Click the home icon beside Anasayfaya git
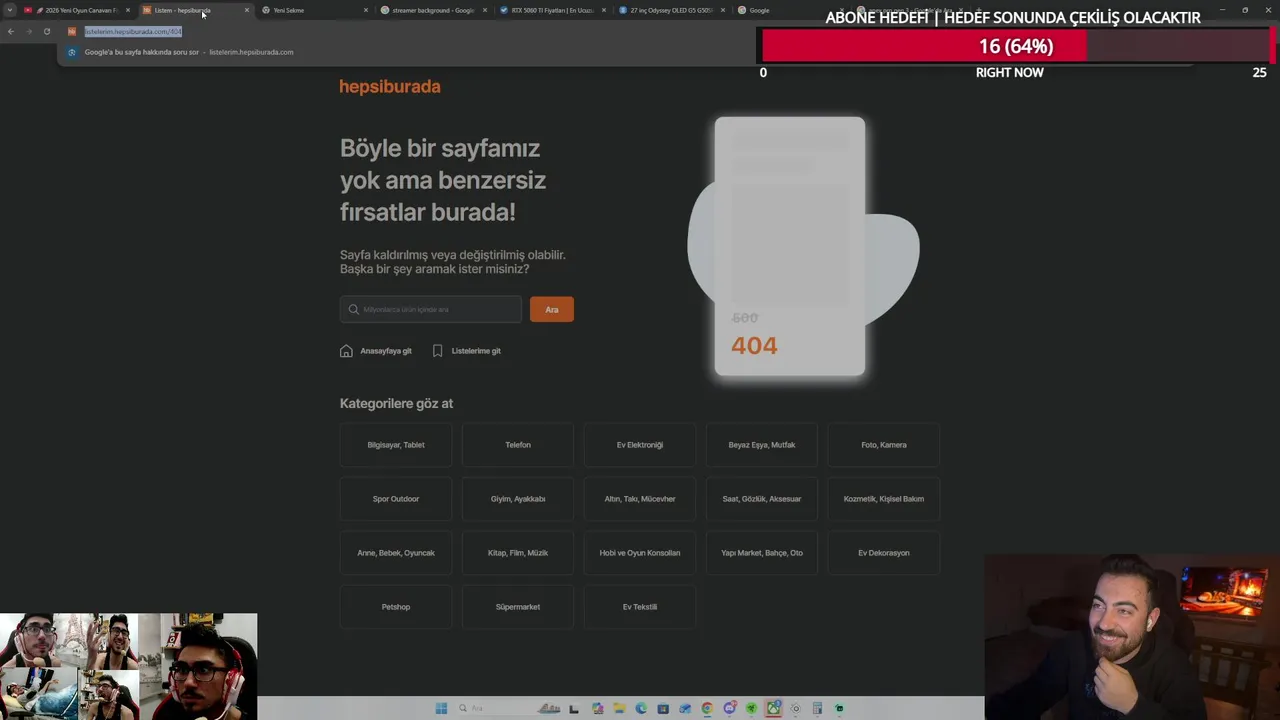This screenshot has height=720, width=1280. pos(346,351)
